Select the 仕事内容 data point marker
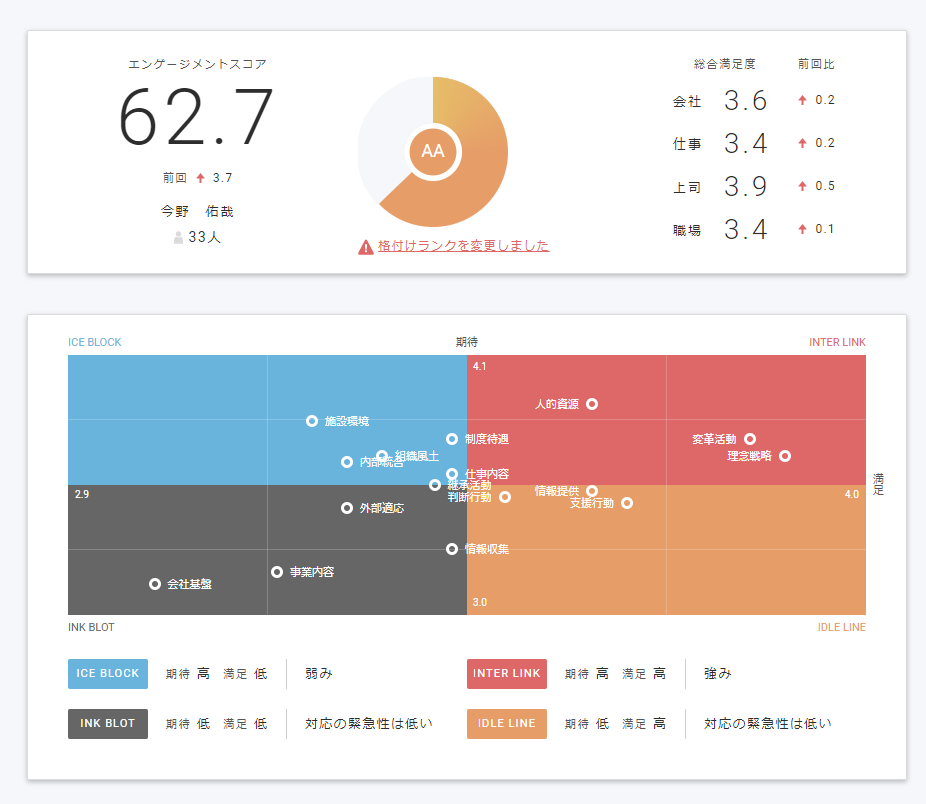Image resolution: width=926 pixels, height=804 pixels. click(452, 474)
